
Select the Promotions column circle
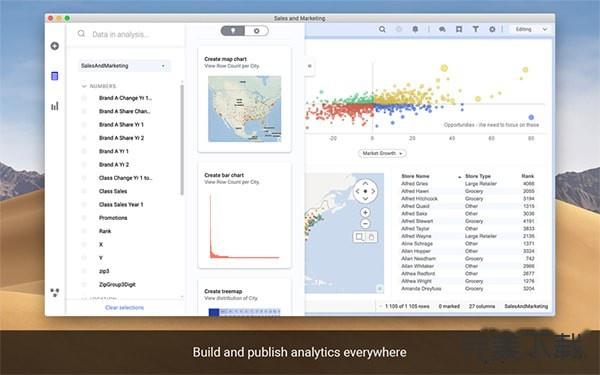pyautogui.click(x=84, y=218)
